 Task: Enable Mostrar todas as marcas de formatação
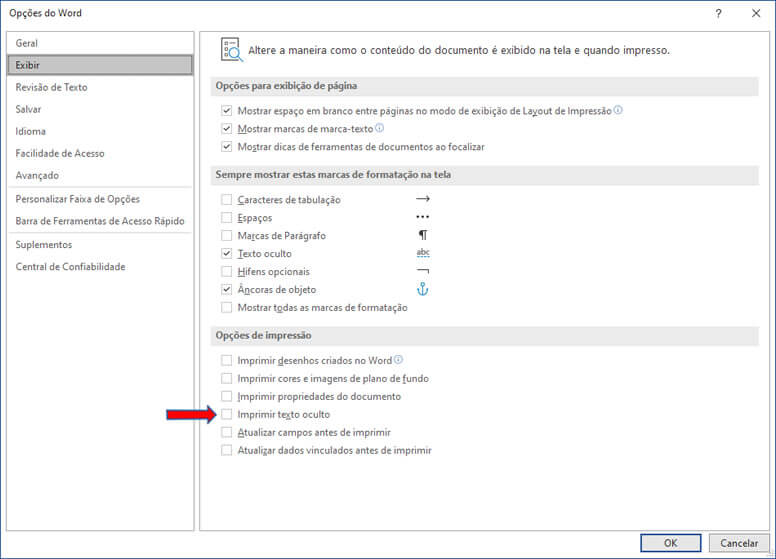[227, 307]
